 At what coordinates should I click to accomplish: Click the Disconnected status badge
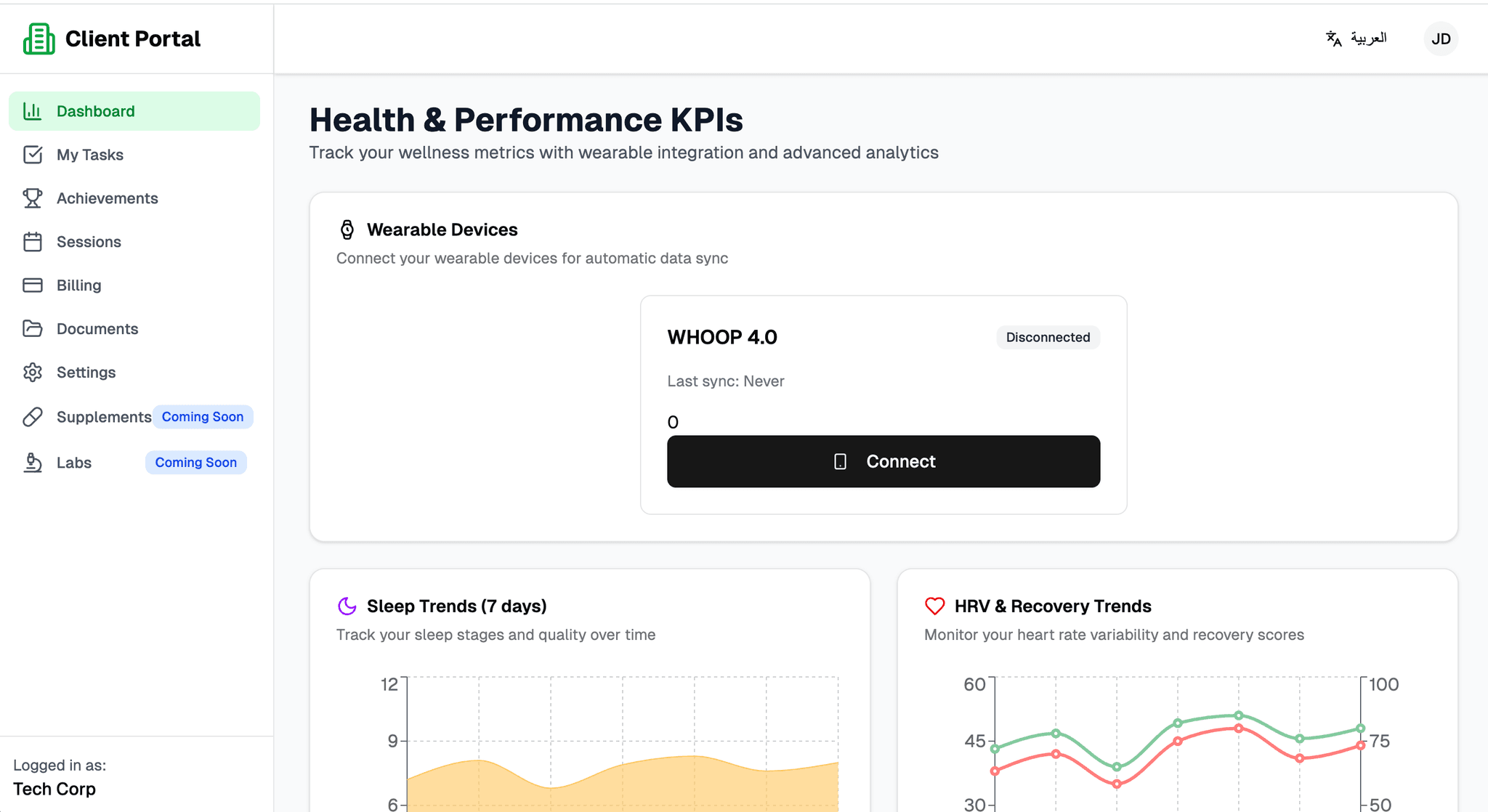[x=1048, y=337]
